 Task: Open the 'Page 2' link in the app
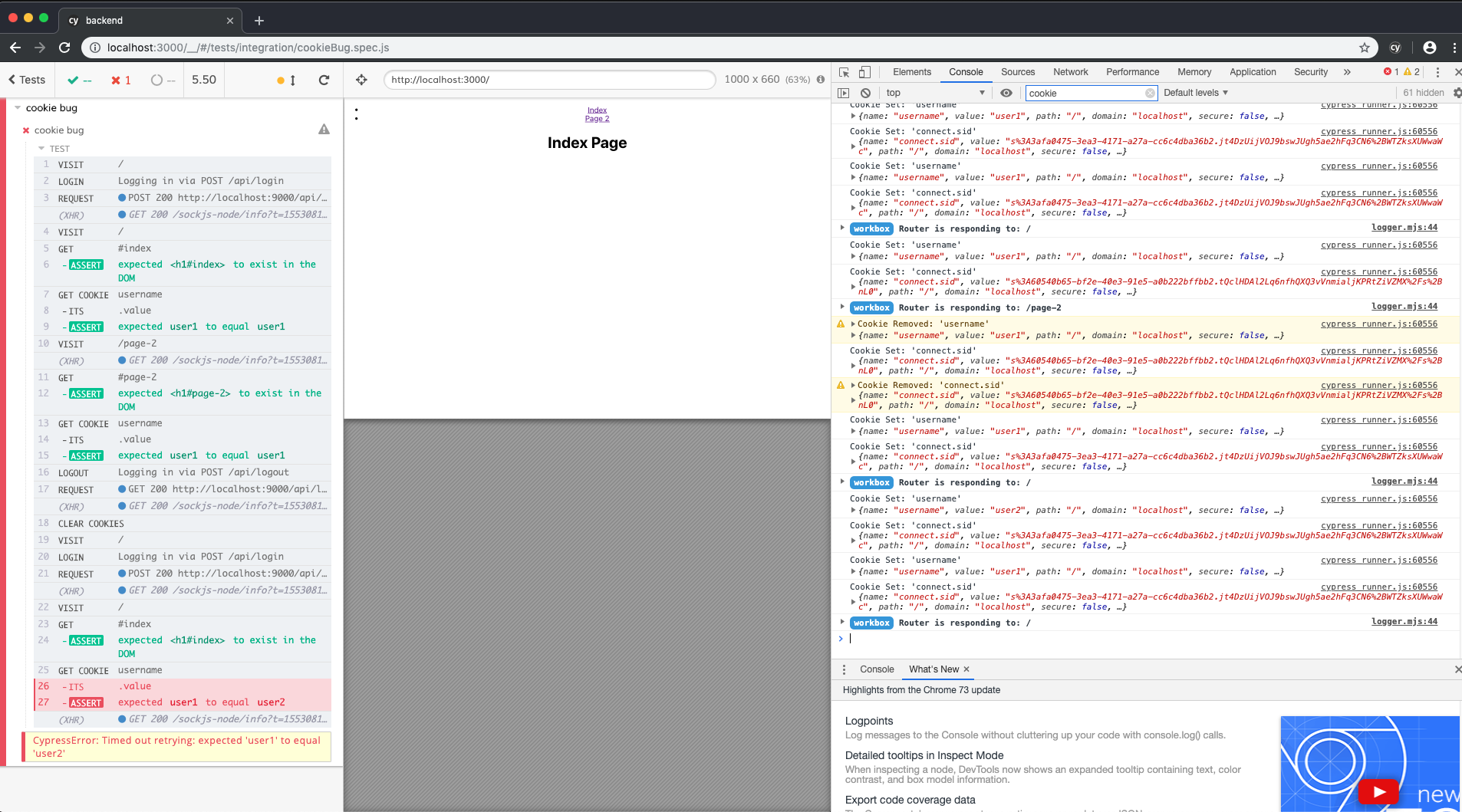tap(598, 118)
